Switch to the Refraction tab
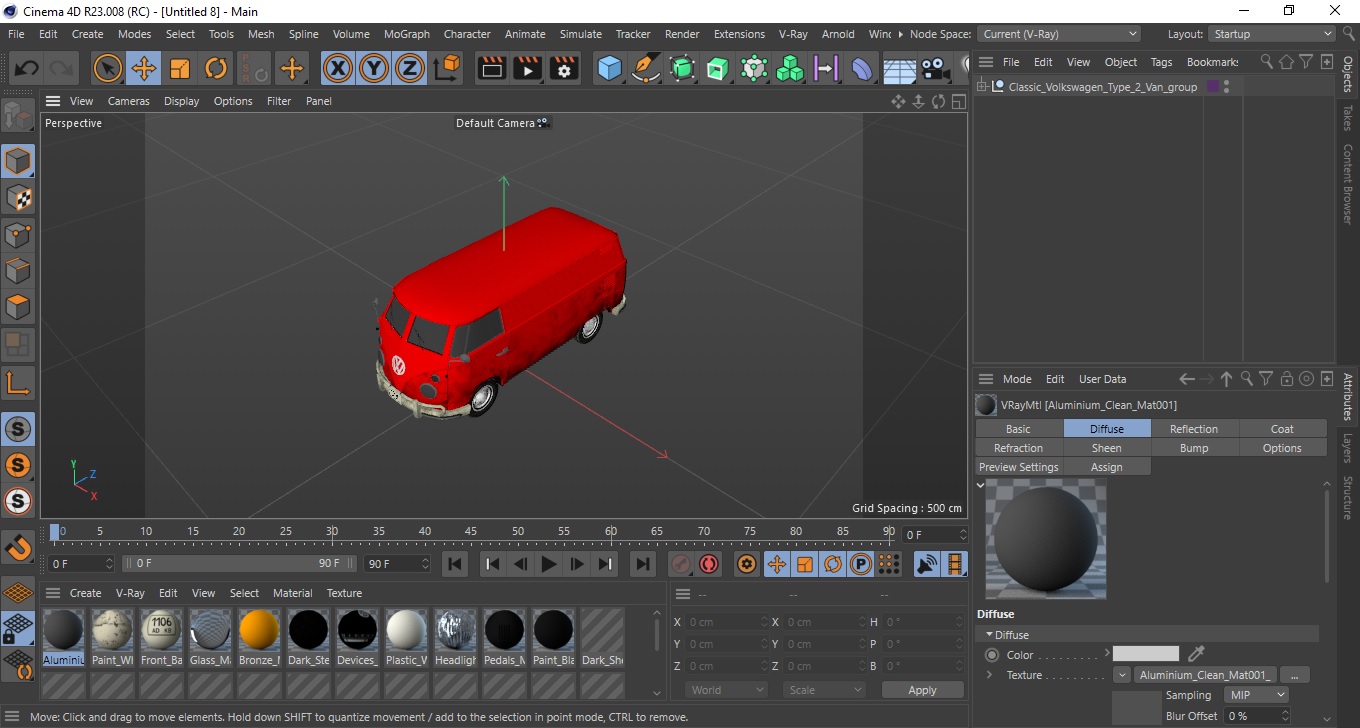Viewport: 1360px width, 728px height. tap(1018, 448)
